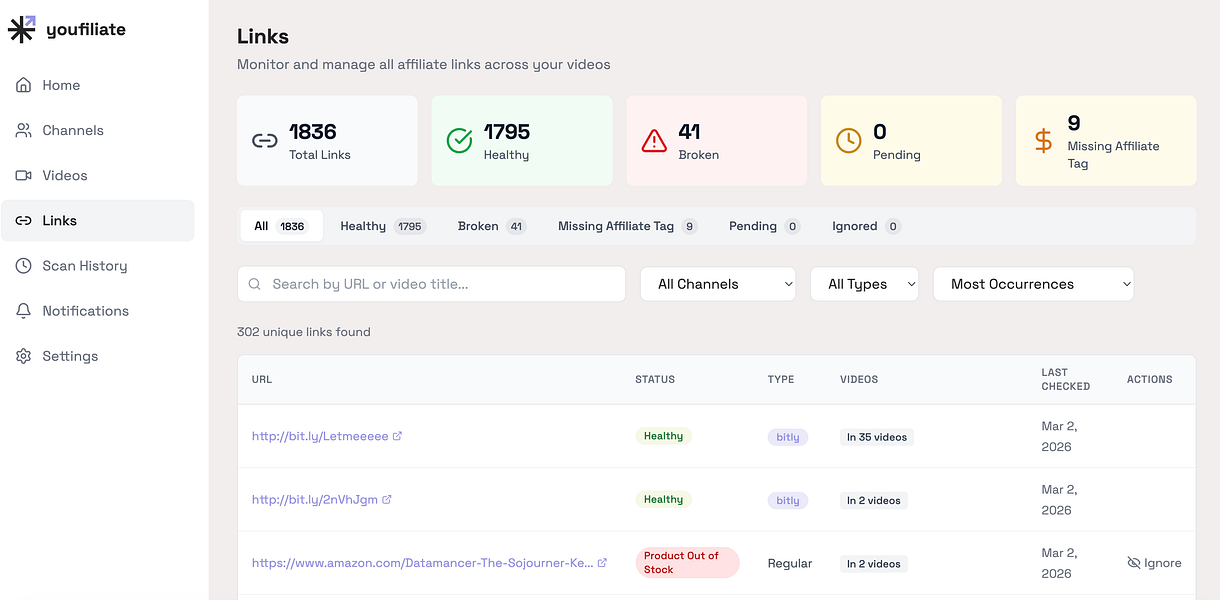Image resolution: width=1220 pixels, height=600 pixels.
Task: Click the 1836 Total Links summary card
Action: point(327,141)
